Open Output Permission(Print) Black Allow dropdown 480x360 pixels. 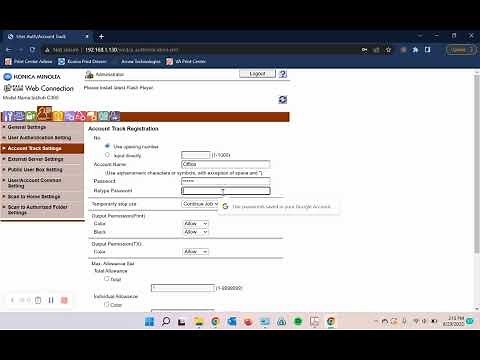click(x=196, y=232)
